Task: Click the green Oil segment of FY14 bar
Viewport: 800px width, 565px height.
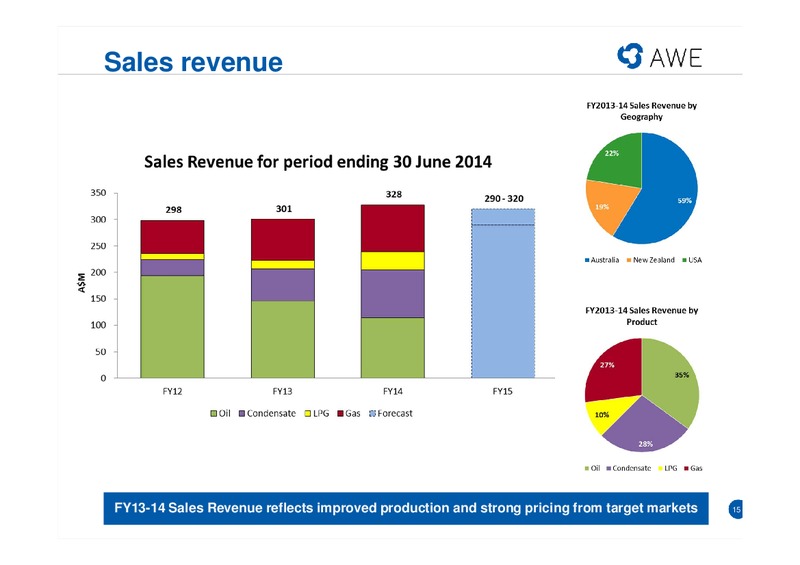Action: [x=393, y=348]
